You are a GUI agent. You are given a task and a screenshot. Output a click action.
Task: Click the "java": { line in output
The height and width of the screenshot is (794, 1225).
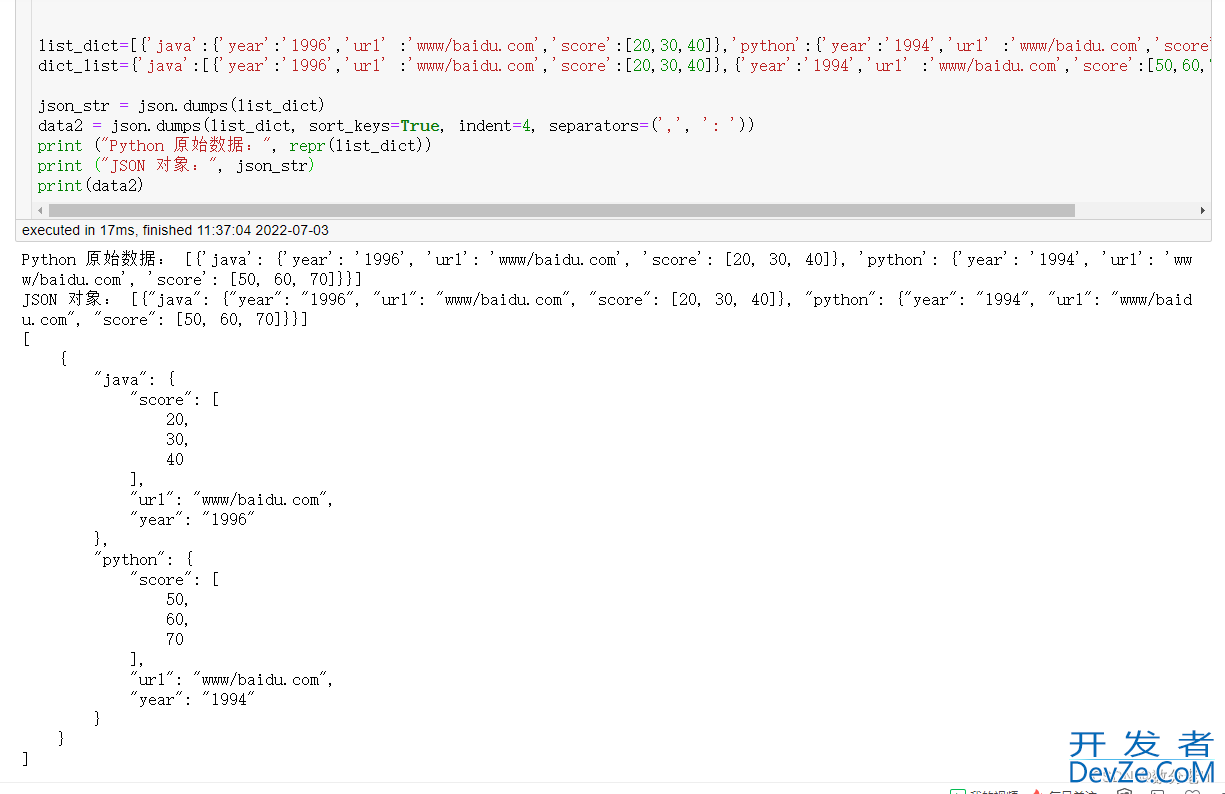135,380
